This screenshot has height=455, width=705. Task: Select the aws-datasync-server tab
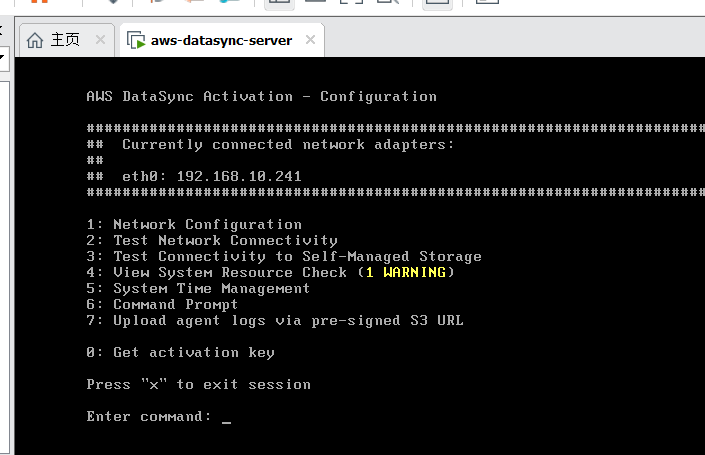[222, 40]
